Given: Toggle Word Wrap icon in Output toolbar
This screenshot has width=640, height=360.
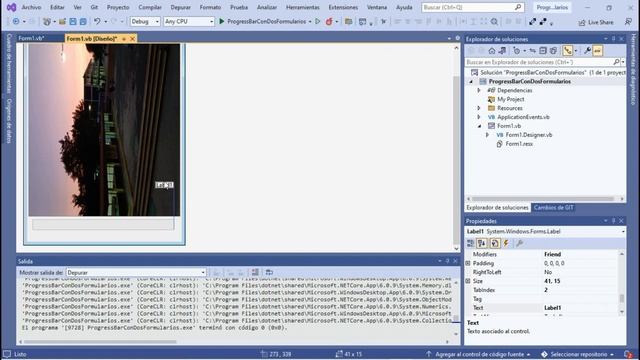Looking at the screenshot, I should [269, 272].
